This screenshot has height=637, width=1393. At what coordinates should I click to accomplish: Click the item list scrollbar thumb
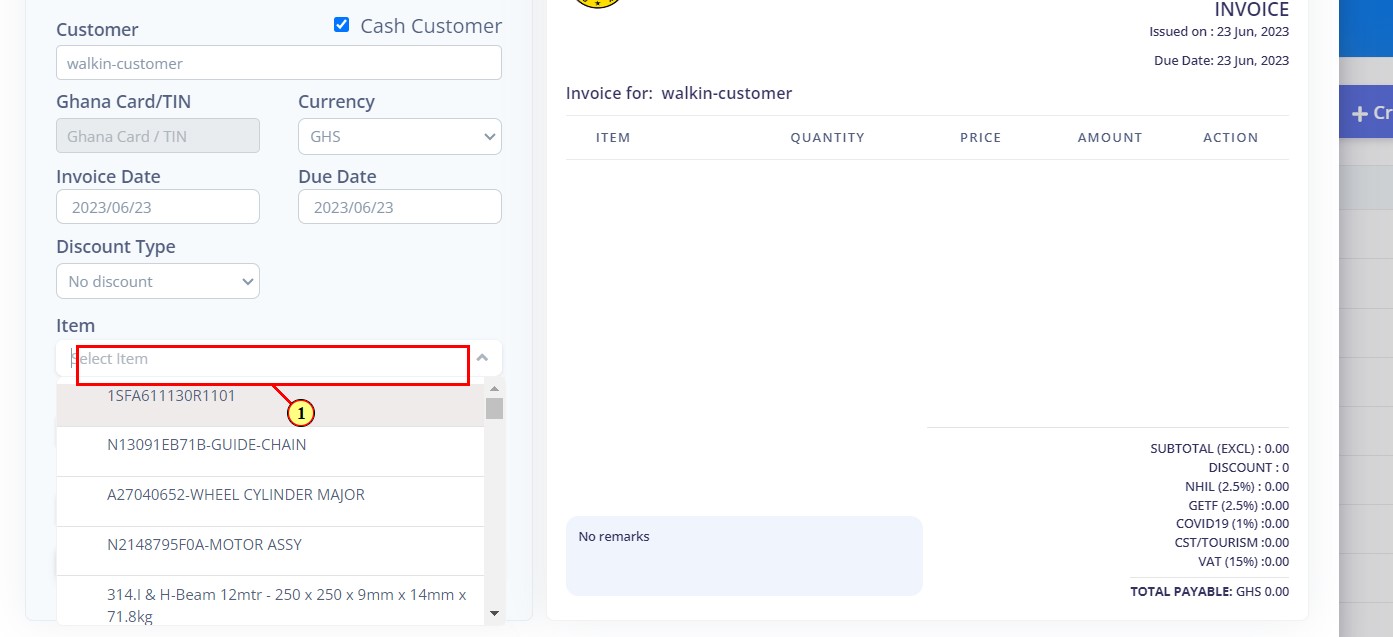(494, 408)
